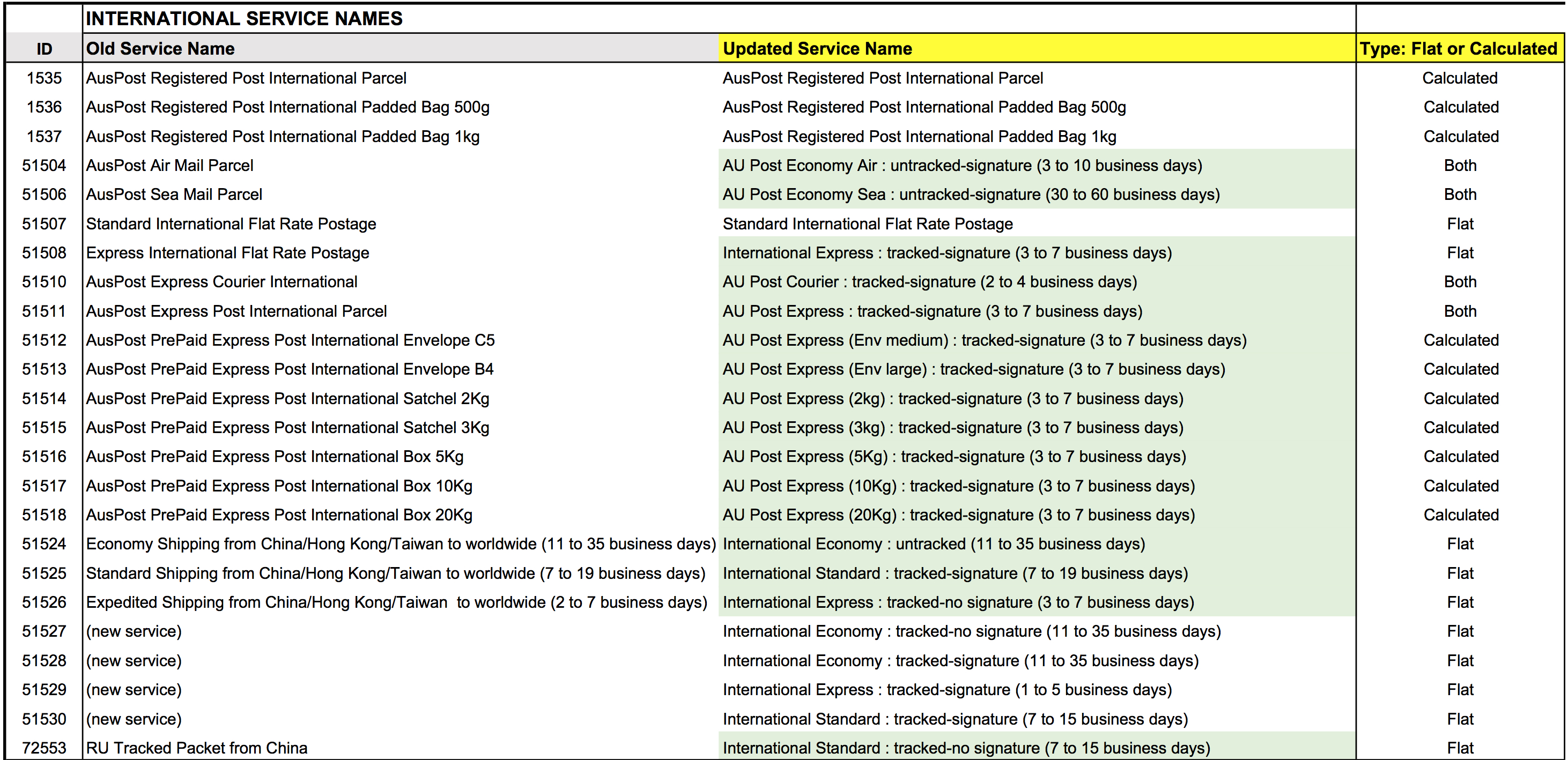Viewport: 1568px width, 760px height.
Task: Select ID cell 51524
Action: tap(44, 544)
